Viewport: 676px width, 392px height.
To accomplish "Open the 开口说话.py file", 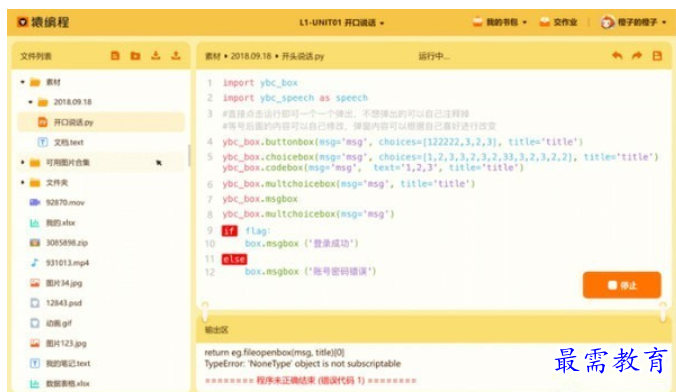I will tap(101, 122).
